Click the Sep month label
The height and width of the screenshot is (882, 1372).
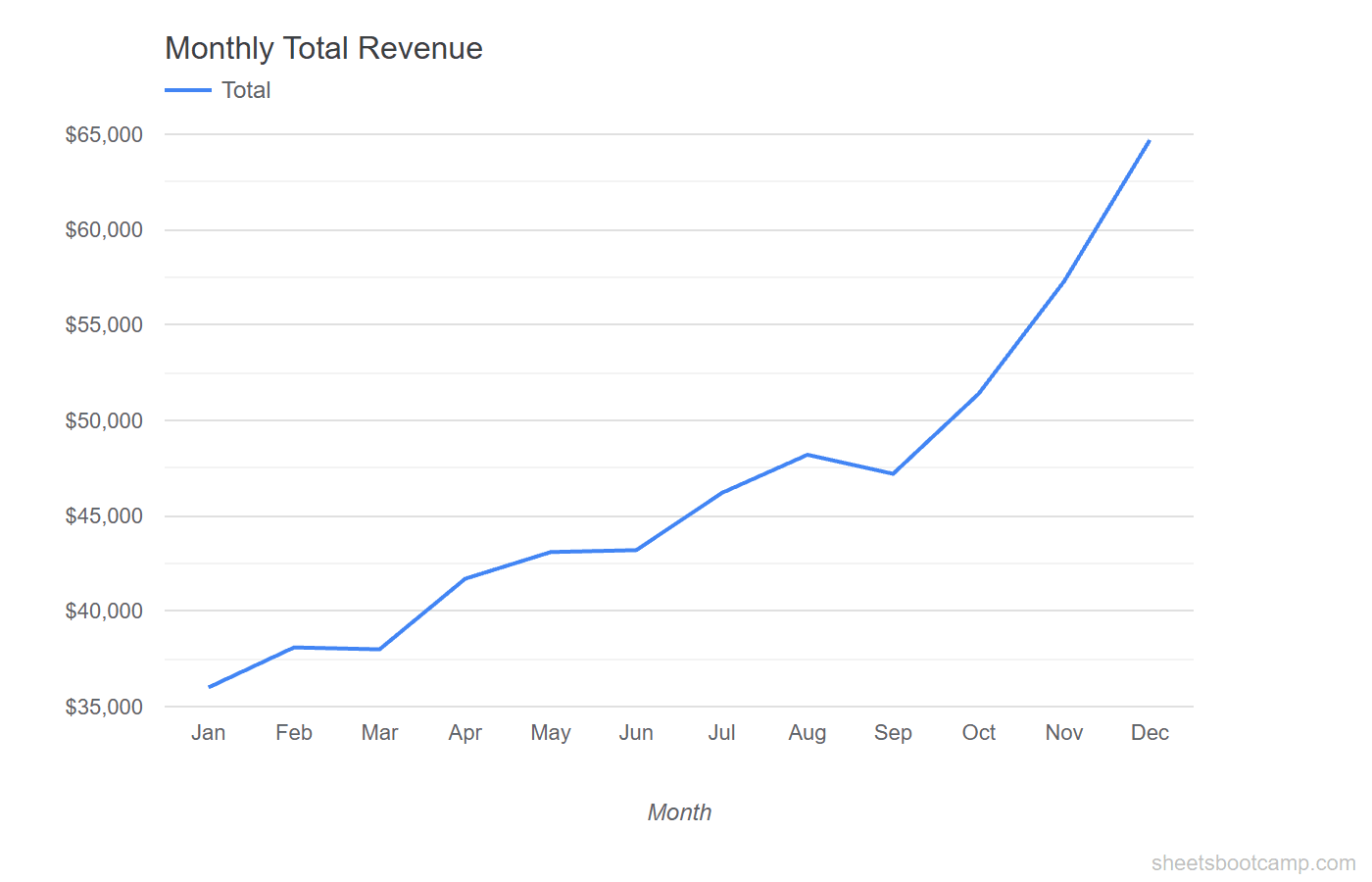893,732
